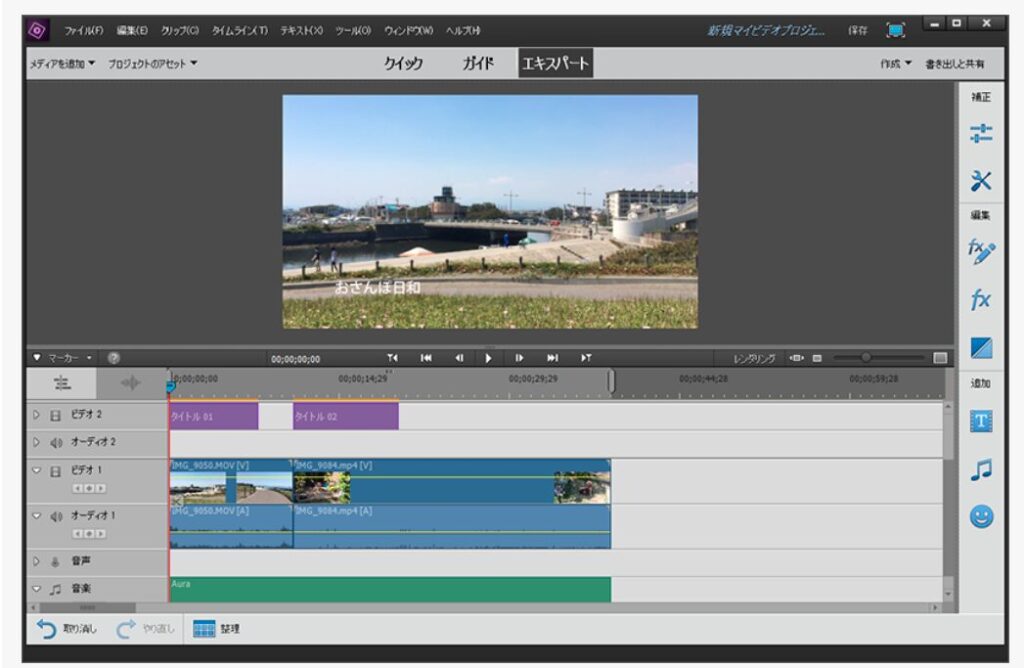Switch to the クイック view tab
1024x668 pixels.
pyautogui.click(x=403, y=63)
